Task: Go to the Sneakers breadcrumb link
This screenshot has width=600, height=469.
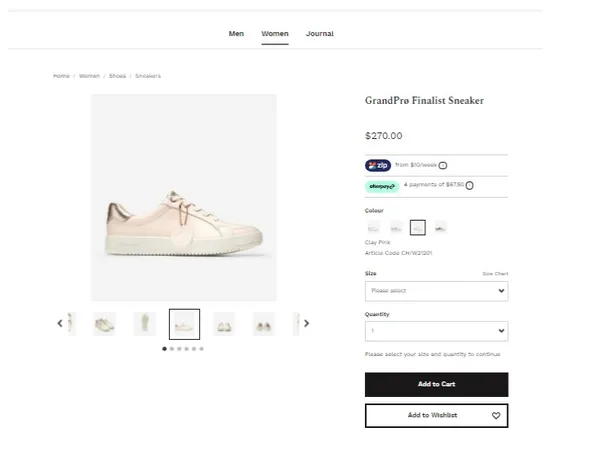Action: 148,76
